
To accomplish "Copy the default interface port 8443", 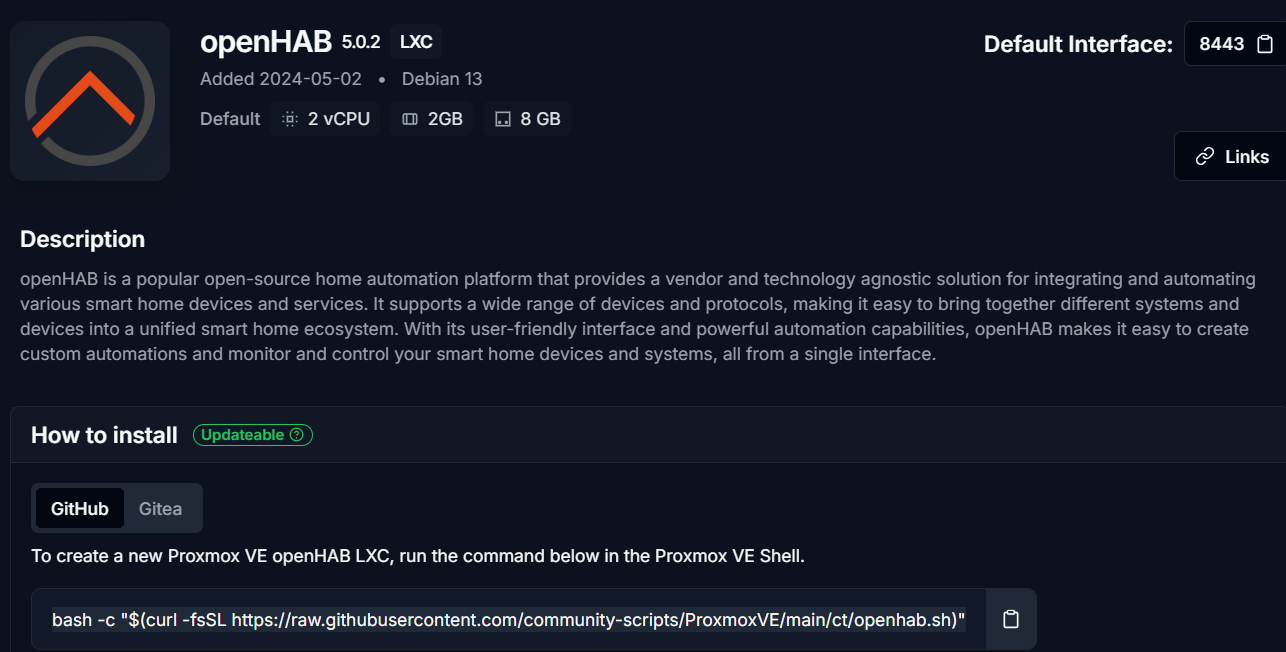I will click(x=1265, y=44).
